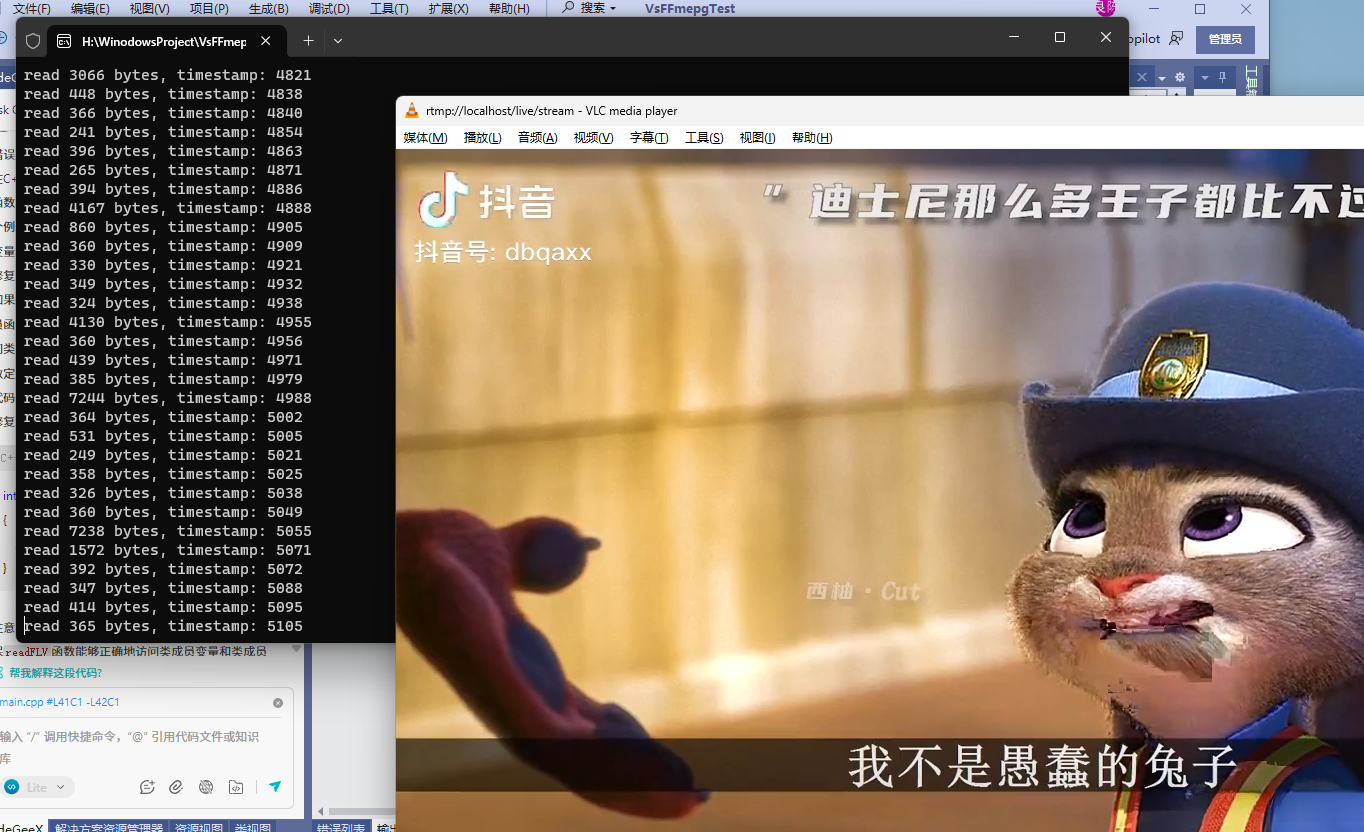Open VLC's 媒体(M) menu
This screenshot has height=832, width=1364.
point(424,137)
